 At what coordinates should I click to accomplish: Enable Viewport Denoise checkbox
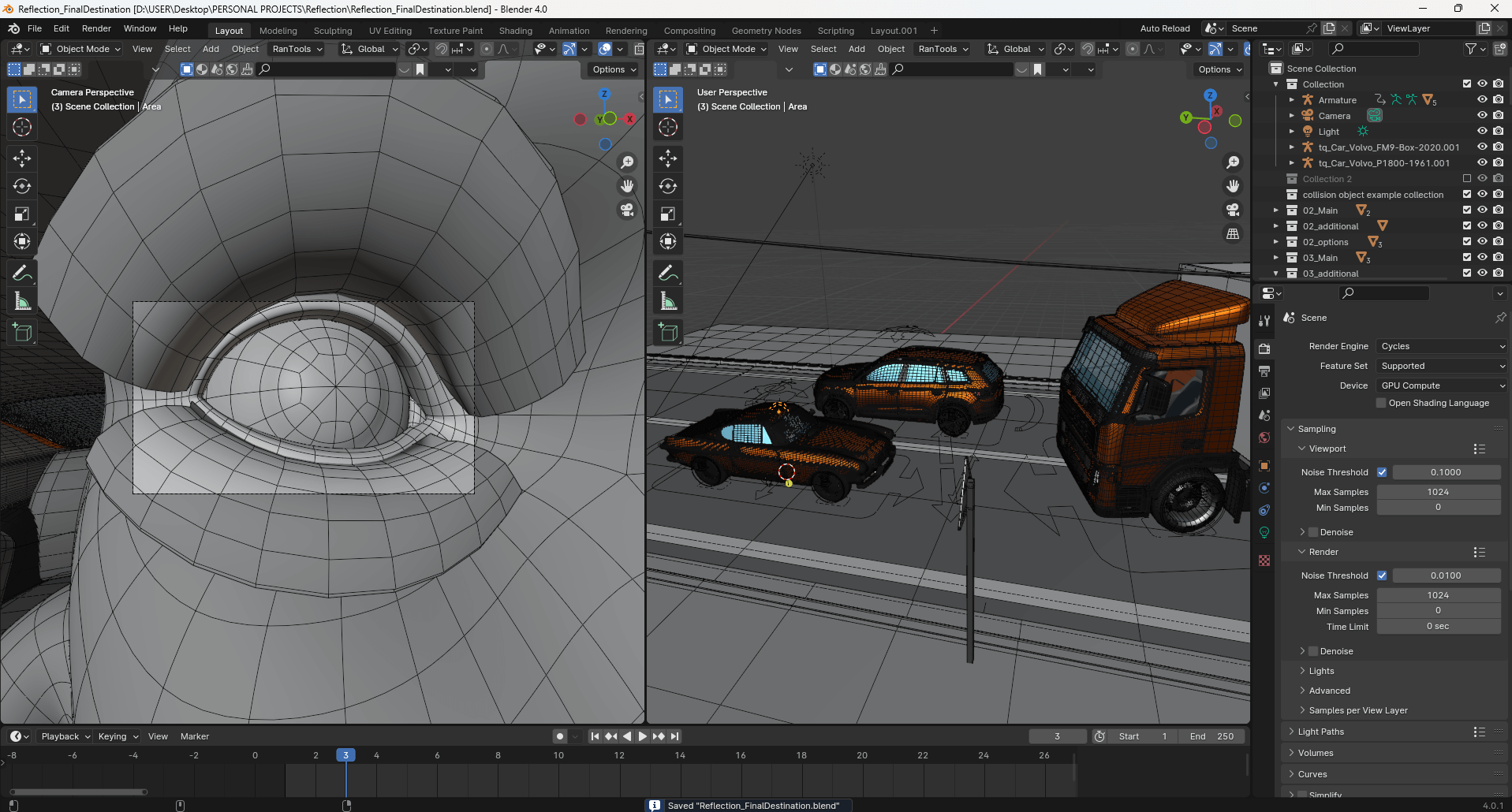[x=1313, y=532]
